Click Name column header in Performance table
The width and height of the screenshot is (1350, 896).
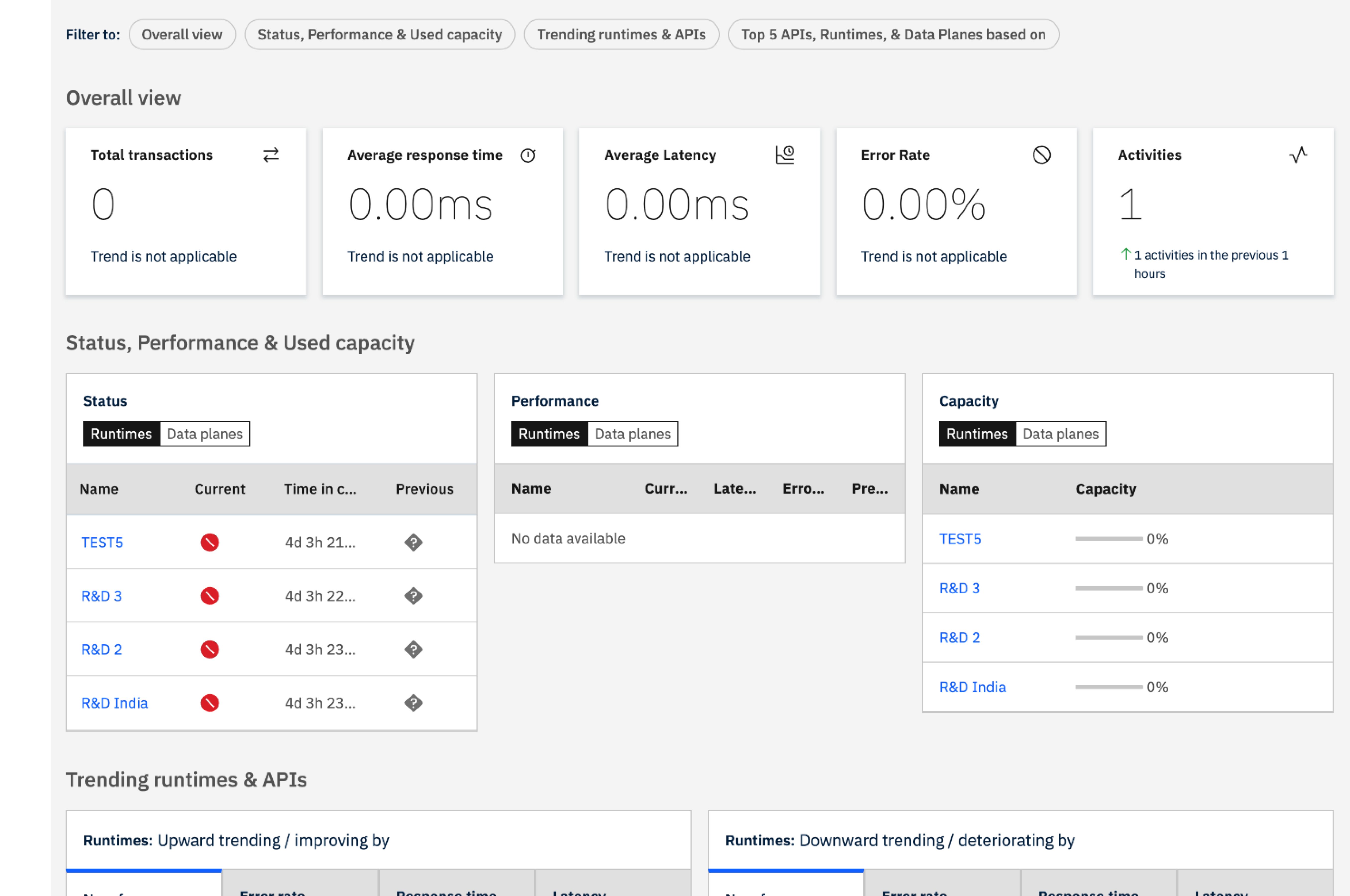tap(531, 489)
